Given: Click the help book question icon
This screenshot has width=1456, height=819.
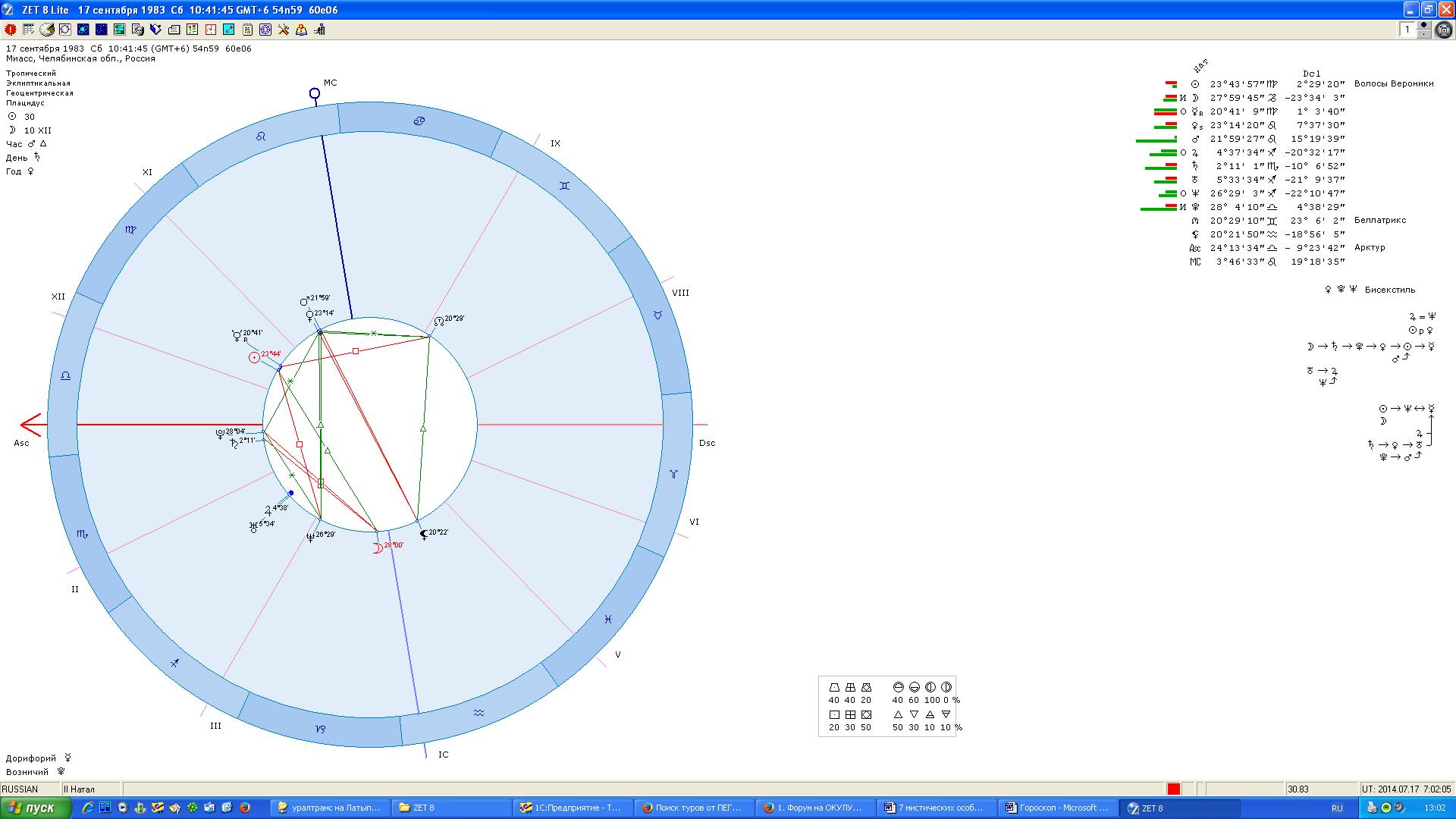Looking at the screenshot, I should point(301,30).
